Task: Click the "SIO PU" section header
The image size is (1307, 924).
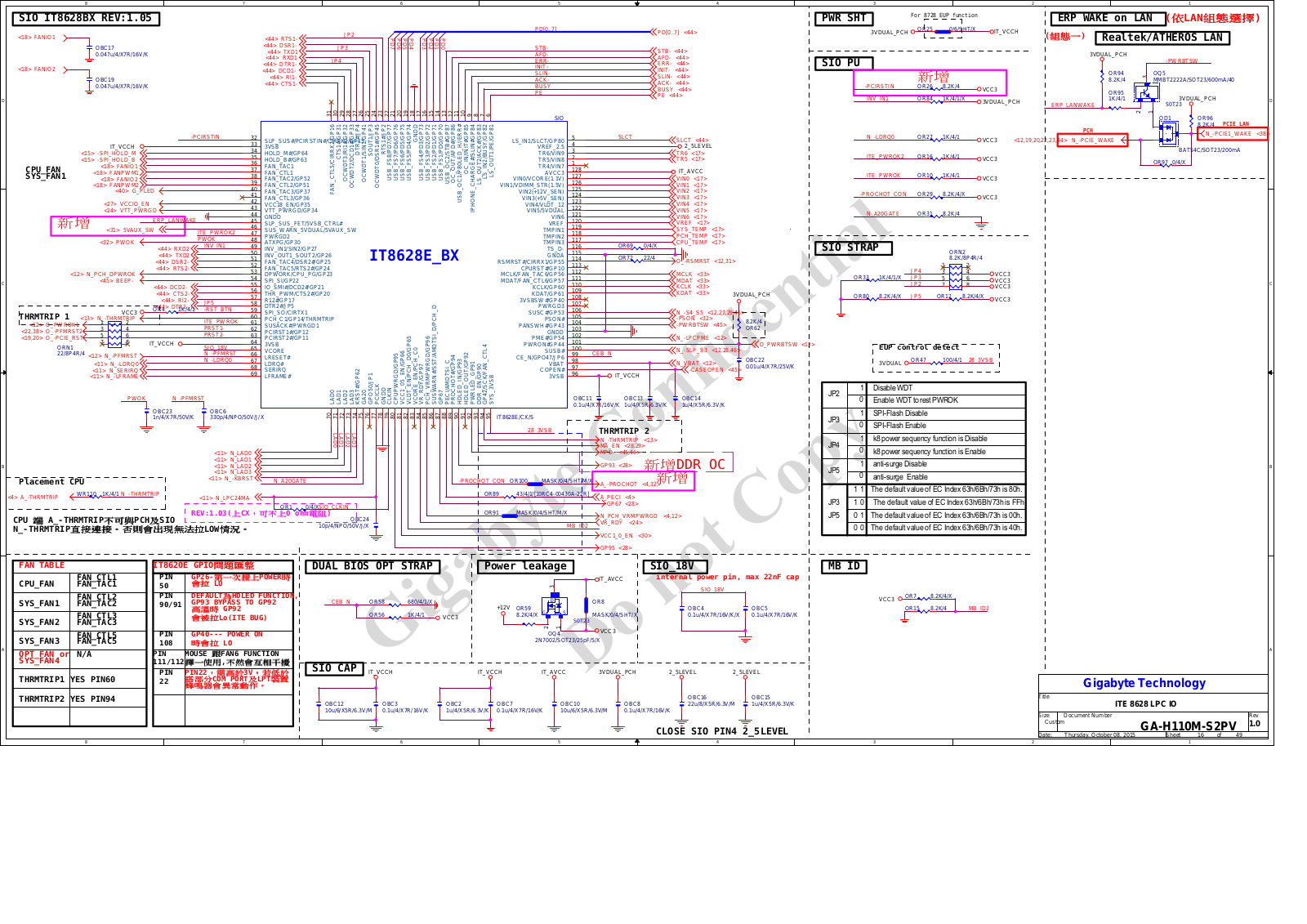Action: (x=843, y=63)
